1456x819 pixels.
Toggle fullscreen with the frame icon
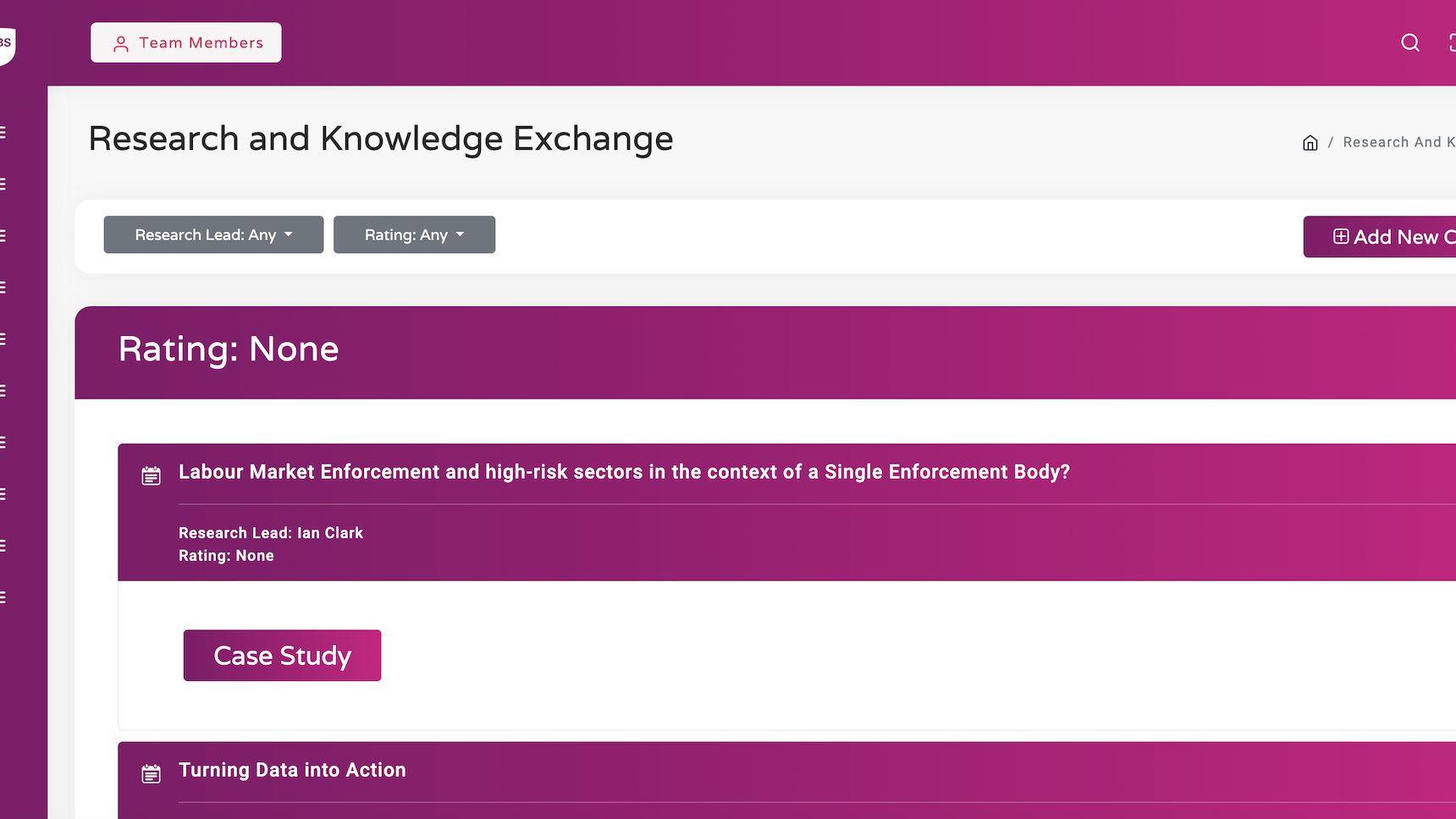click(1451, 42)
